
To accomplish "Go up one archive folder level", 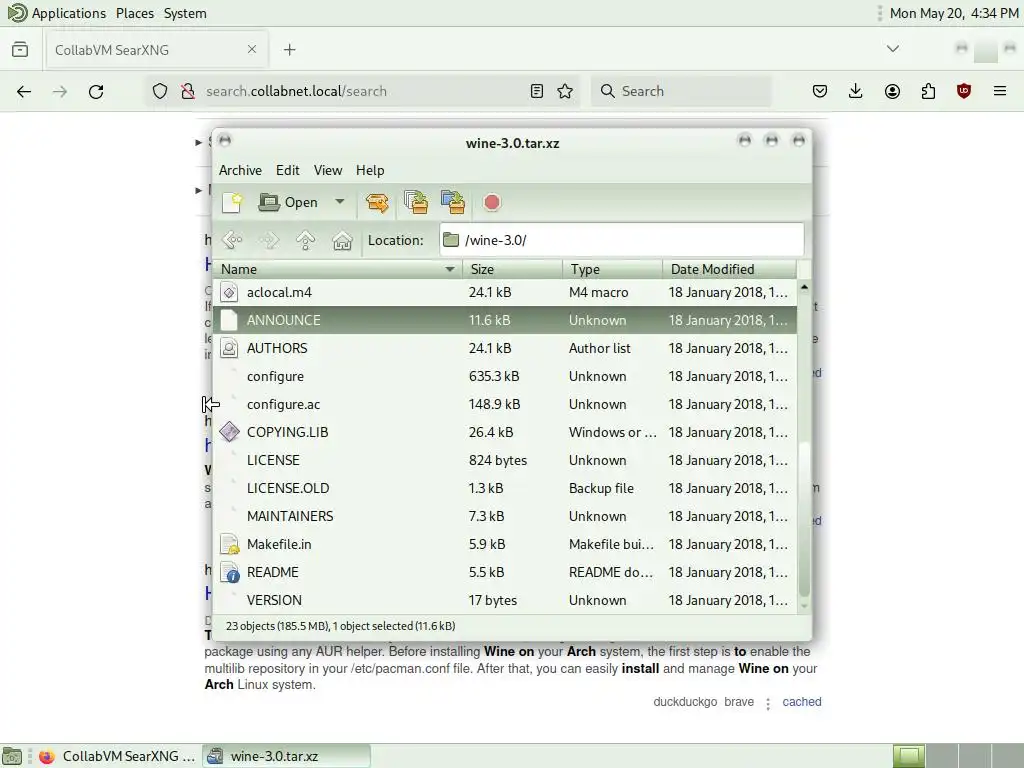I will click(306, 240).
